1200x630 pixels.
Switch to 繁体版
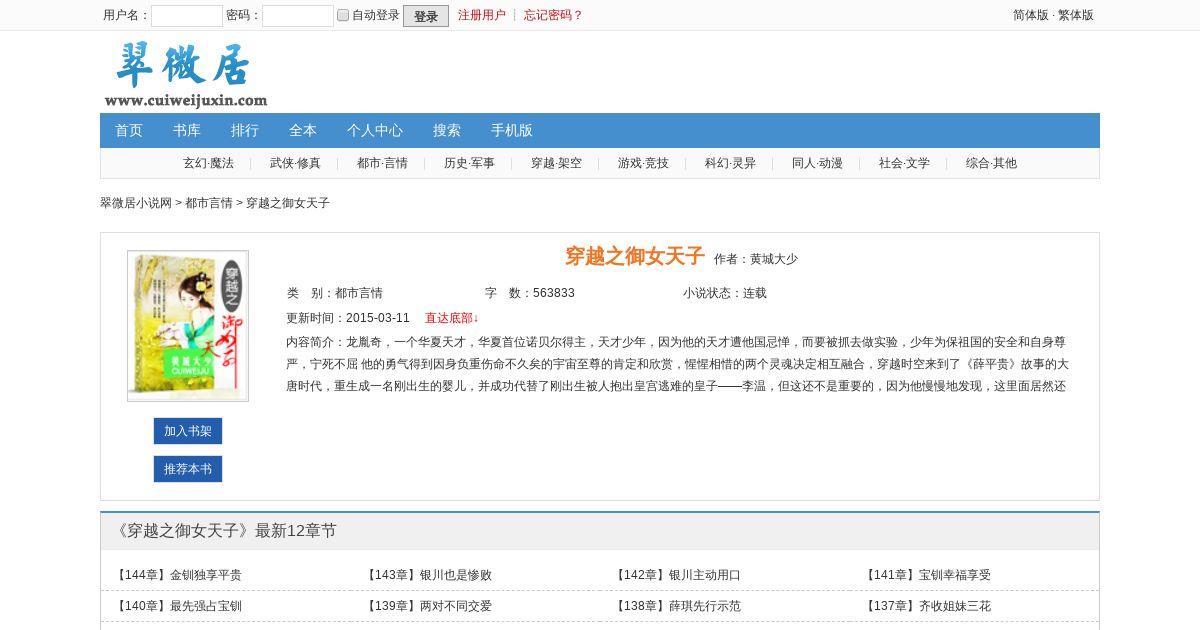click(x=1076, y=15)
